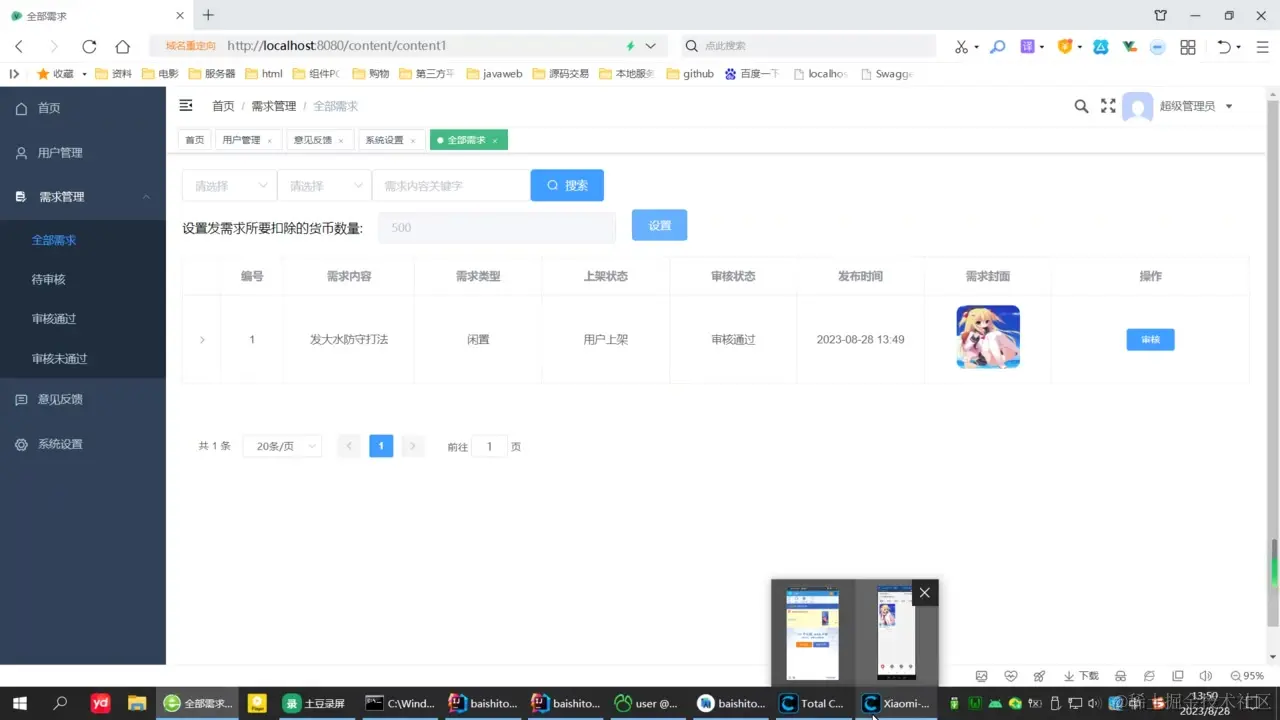Image resolution: width=1280 pixels, height=720 pixels.
Task: Reload the page with the refresh icon
Action: pos(89,46)
